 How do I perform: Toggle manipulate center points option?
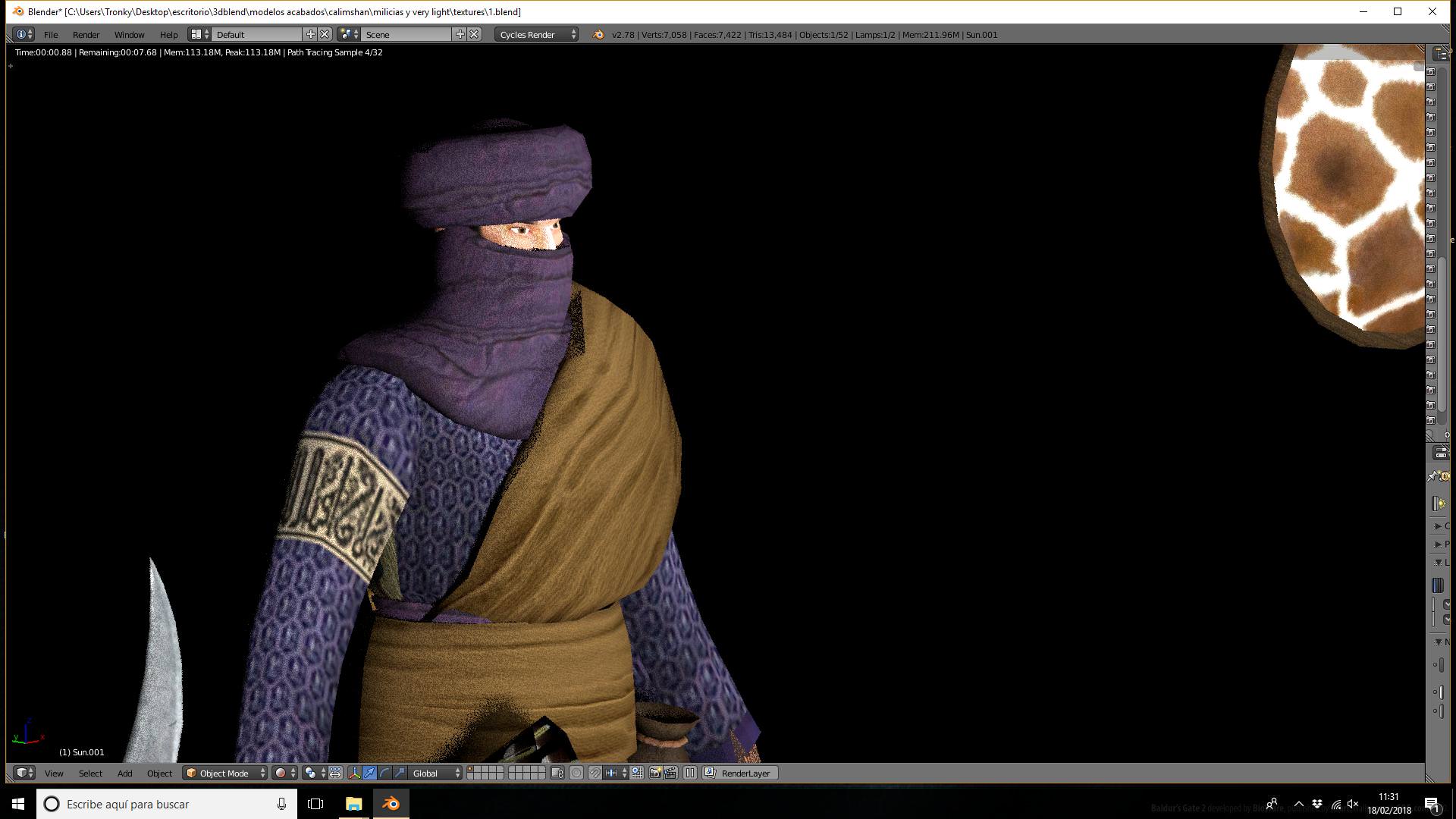pyautogui.click(x=335, y=773)
